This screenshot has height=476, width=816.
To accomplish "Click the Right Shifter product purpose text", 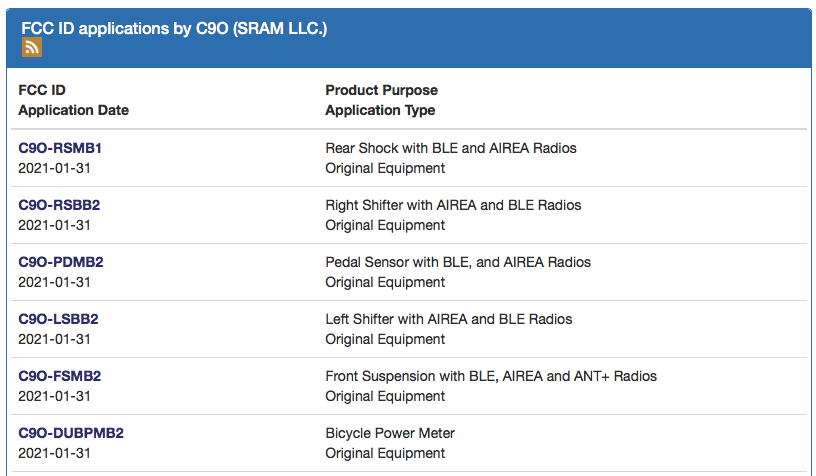I will pos(453,205).
